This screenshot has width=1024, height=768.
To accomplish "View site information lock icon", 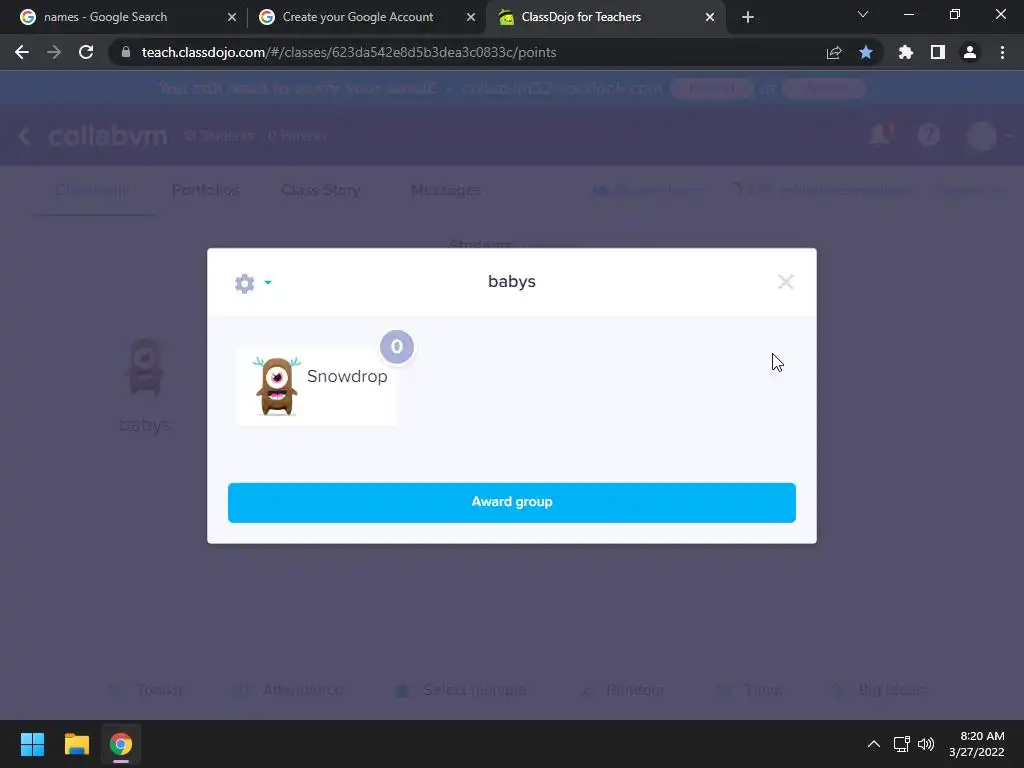I will point(126,52).
